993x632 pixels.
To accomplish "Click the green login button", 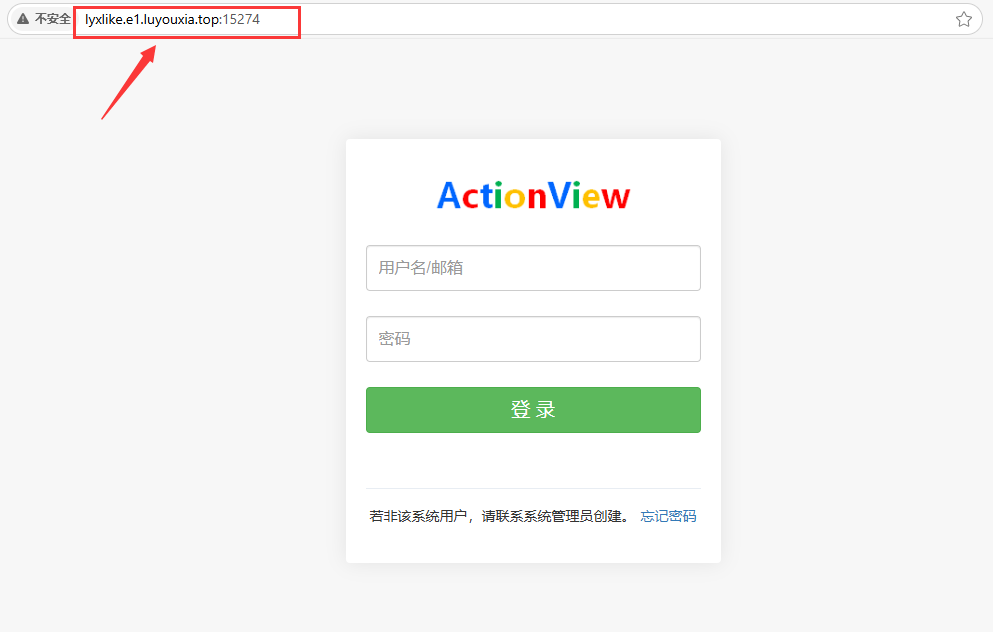I will point(533,410).
